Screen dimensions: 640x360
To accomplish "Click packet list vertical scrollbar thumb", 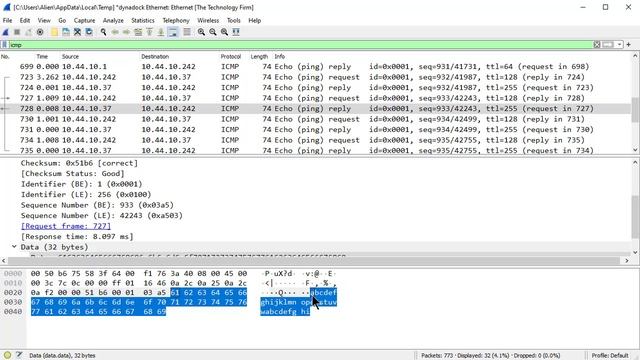I will pos(635,109).
